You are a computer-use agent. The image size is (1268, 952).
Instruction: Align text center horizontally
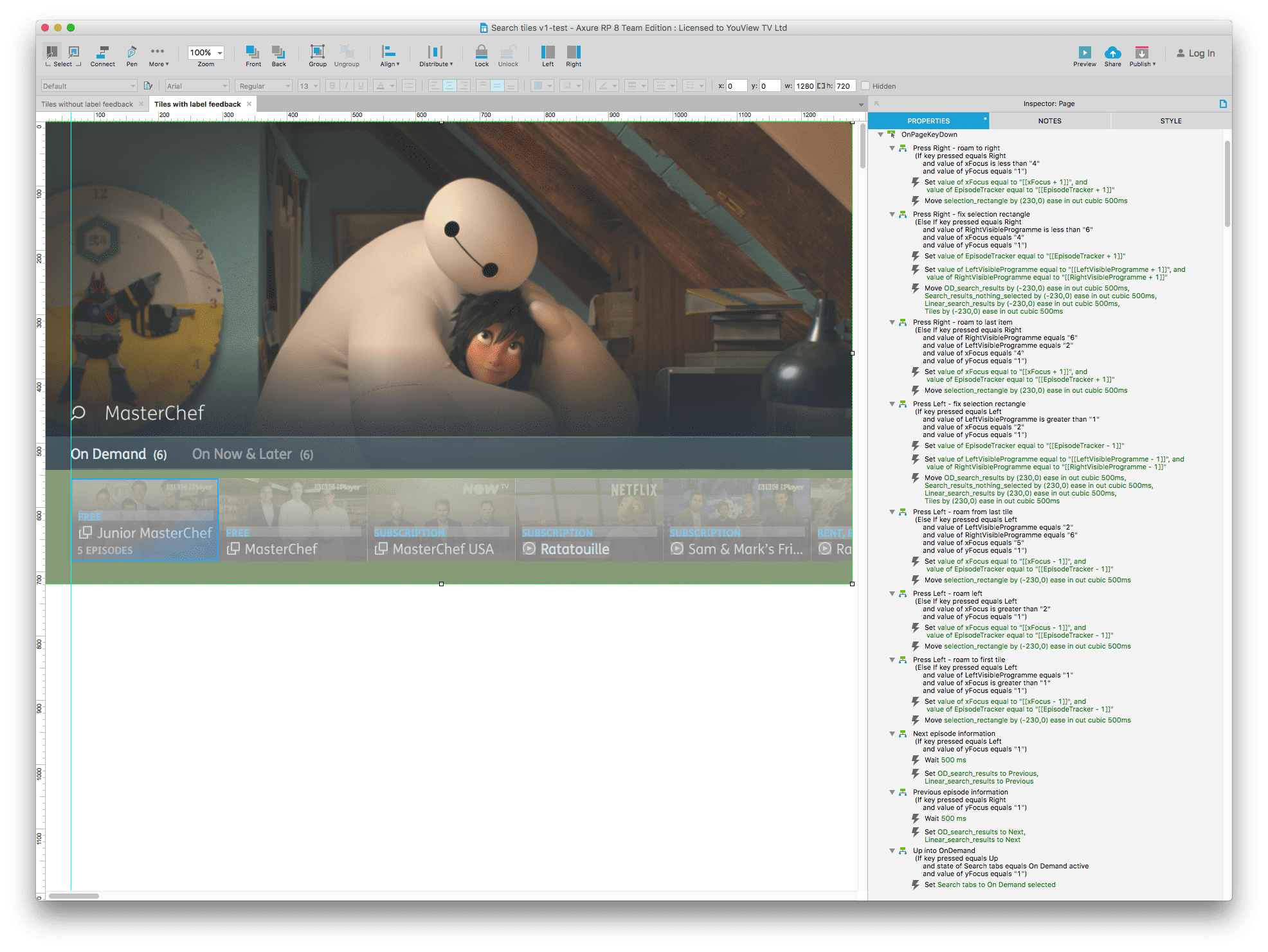pyautogui.click(x=449, y=85)
